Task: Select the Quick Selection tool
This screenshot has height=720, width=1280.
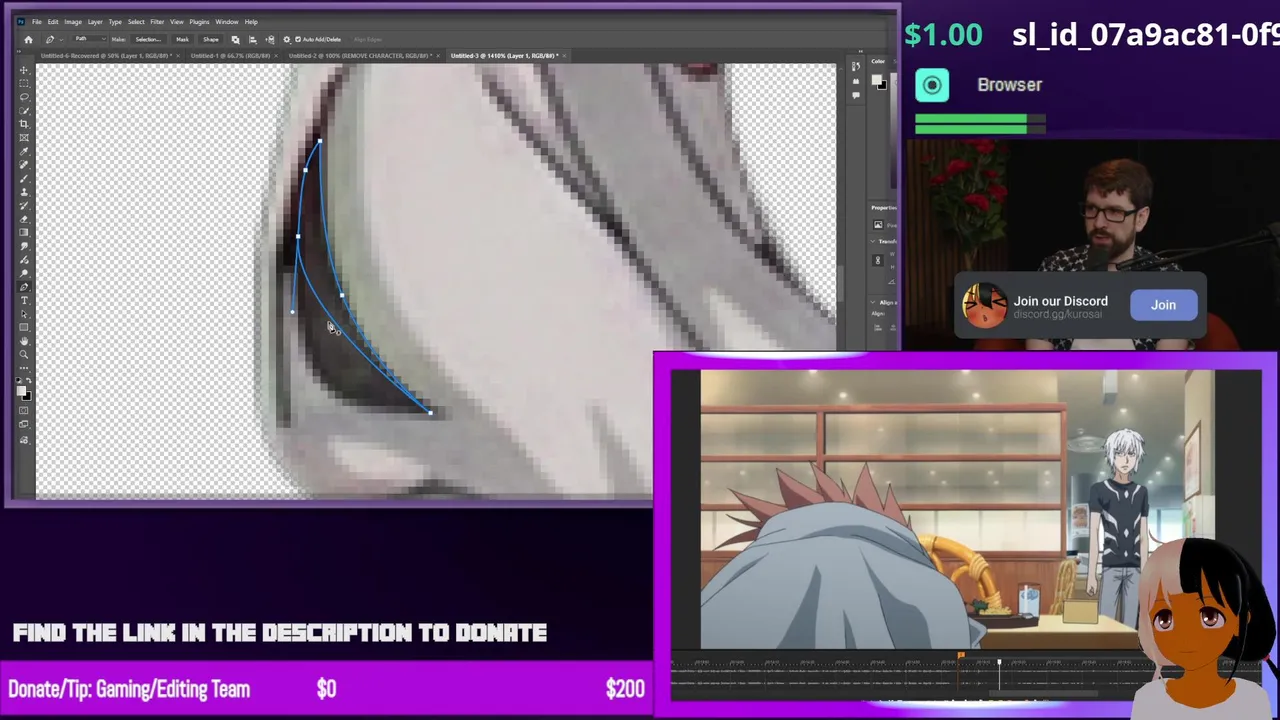Action: [x=24, y=111]
